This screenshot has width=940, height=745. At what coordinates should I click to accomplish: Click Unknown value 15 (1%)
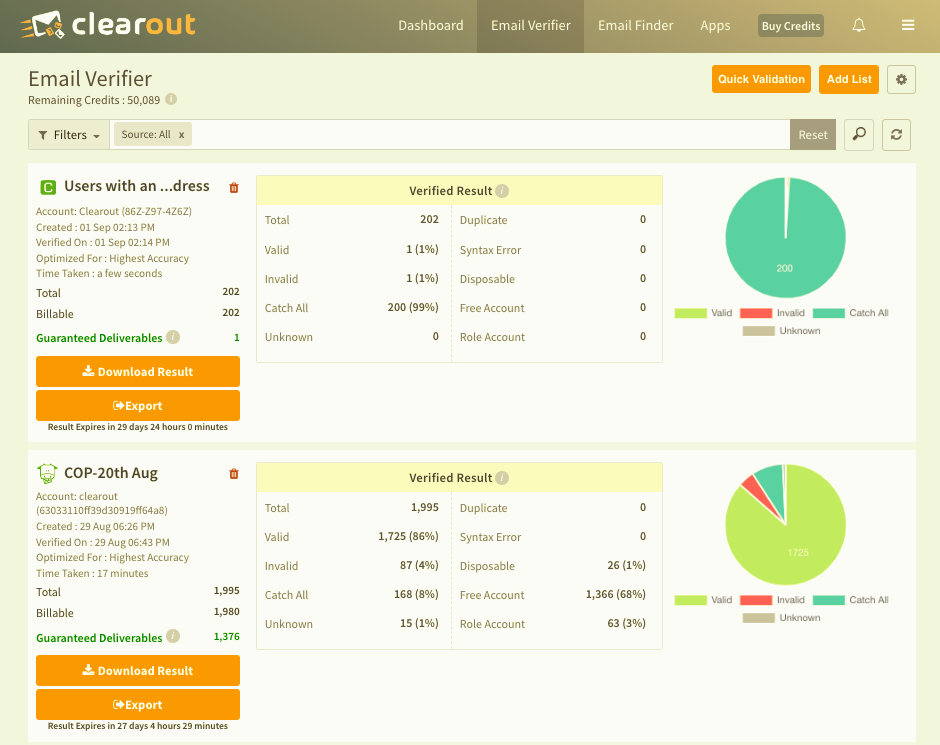tap(419, 623)
